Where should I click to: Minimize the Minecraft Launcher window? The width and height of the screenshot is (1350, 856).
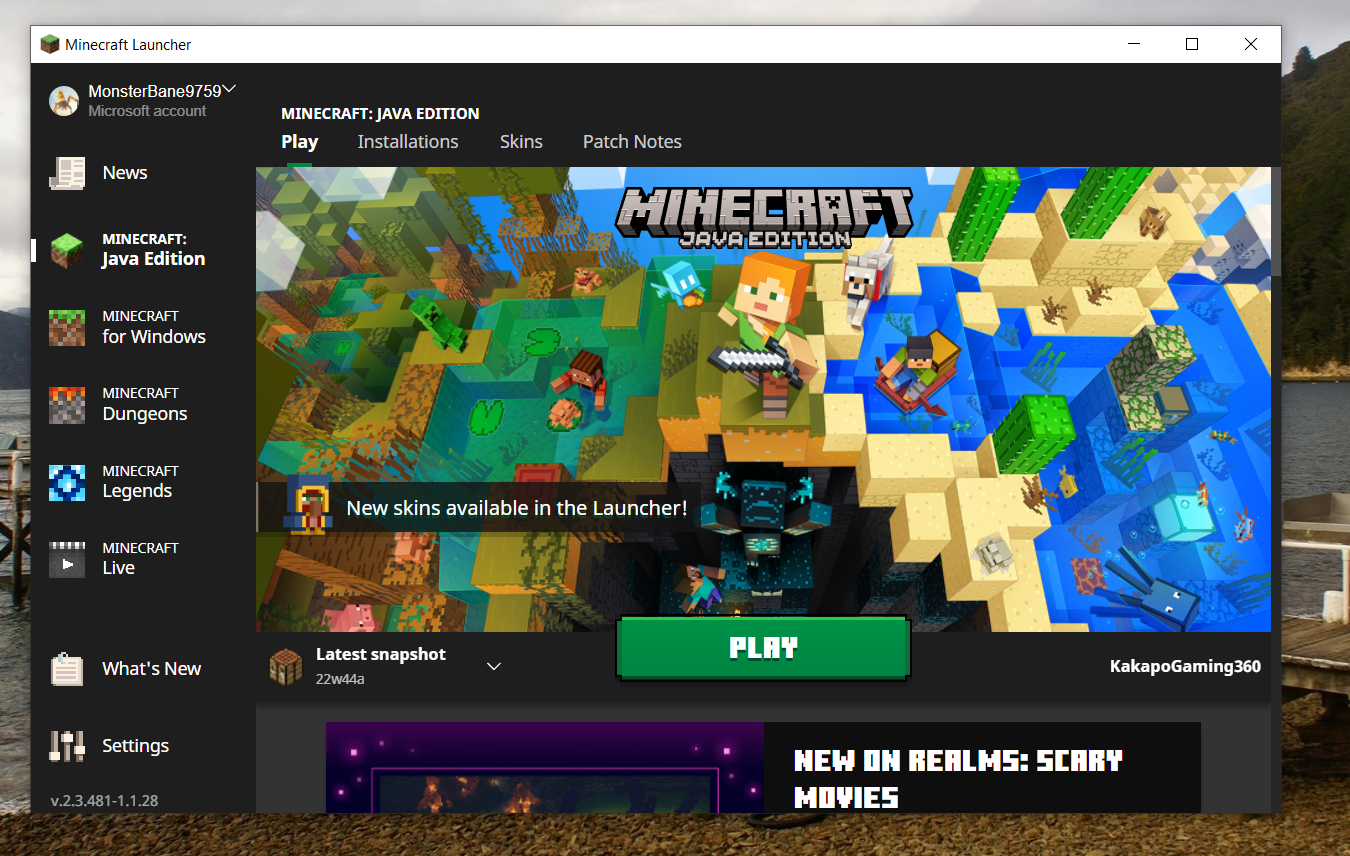1134,44
